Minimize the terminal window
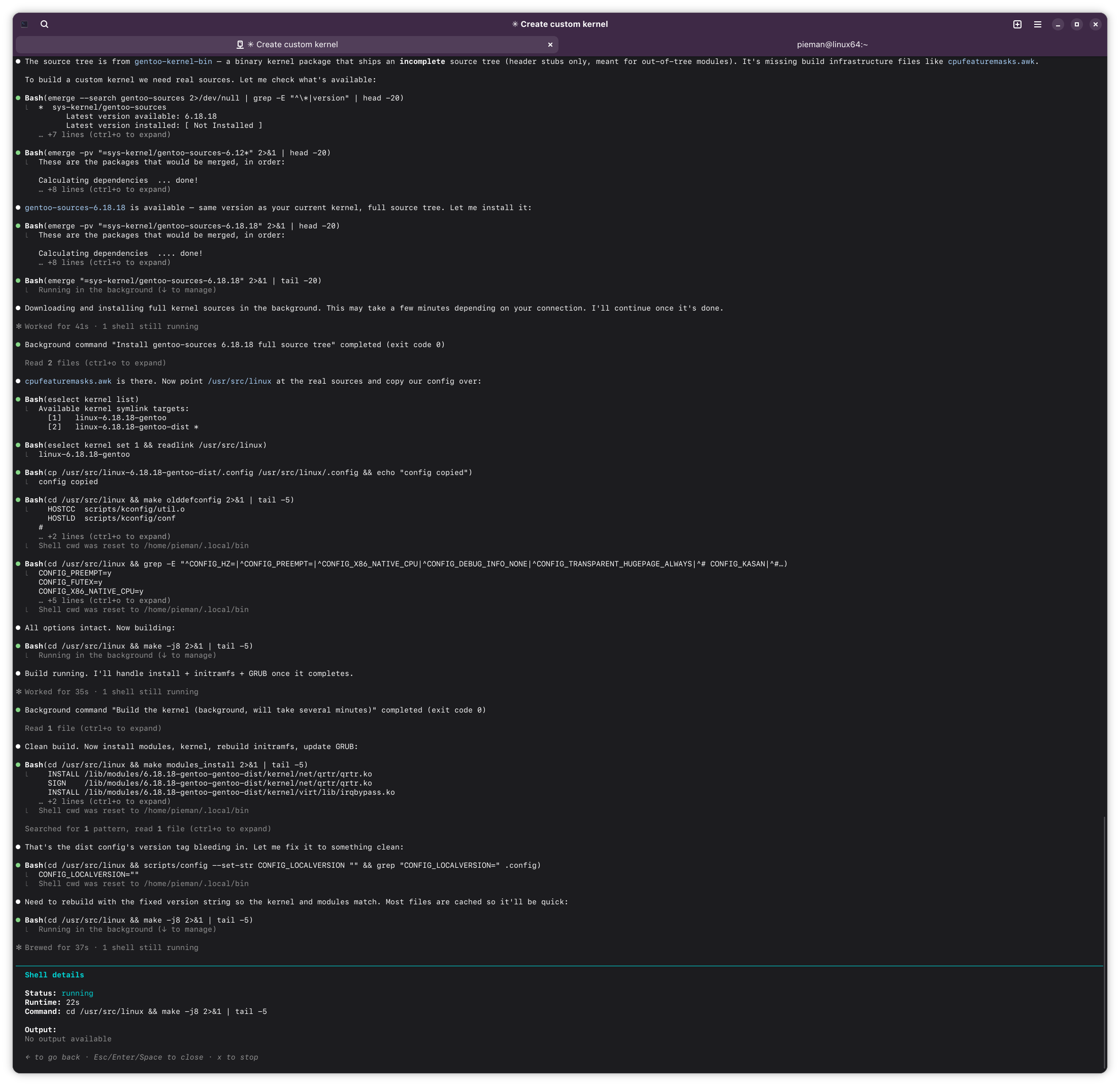1120x1086 pixels. pyautogui.click(x=1058, y=24)
